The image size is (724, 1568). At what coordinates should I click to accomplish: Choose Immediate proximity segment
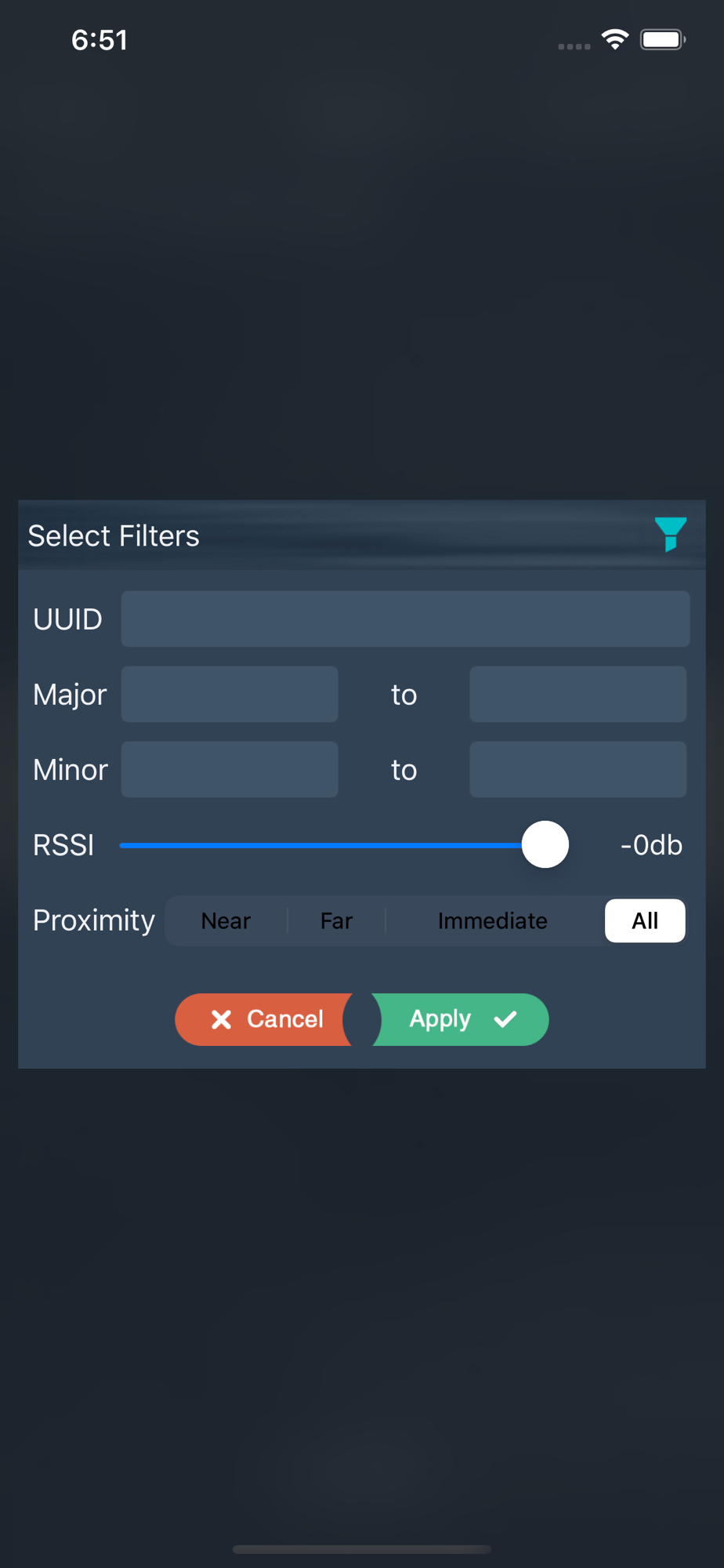(x=492, y=920)
